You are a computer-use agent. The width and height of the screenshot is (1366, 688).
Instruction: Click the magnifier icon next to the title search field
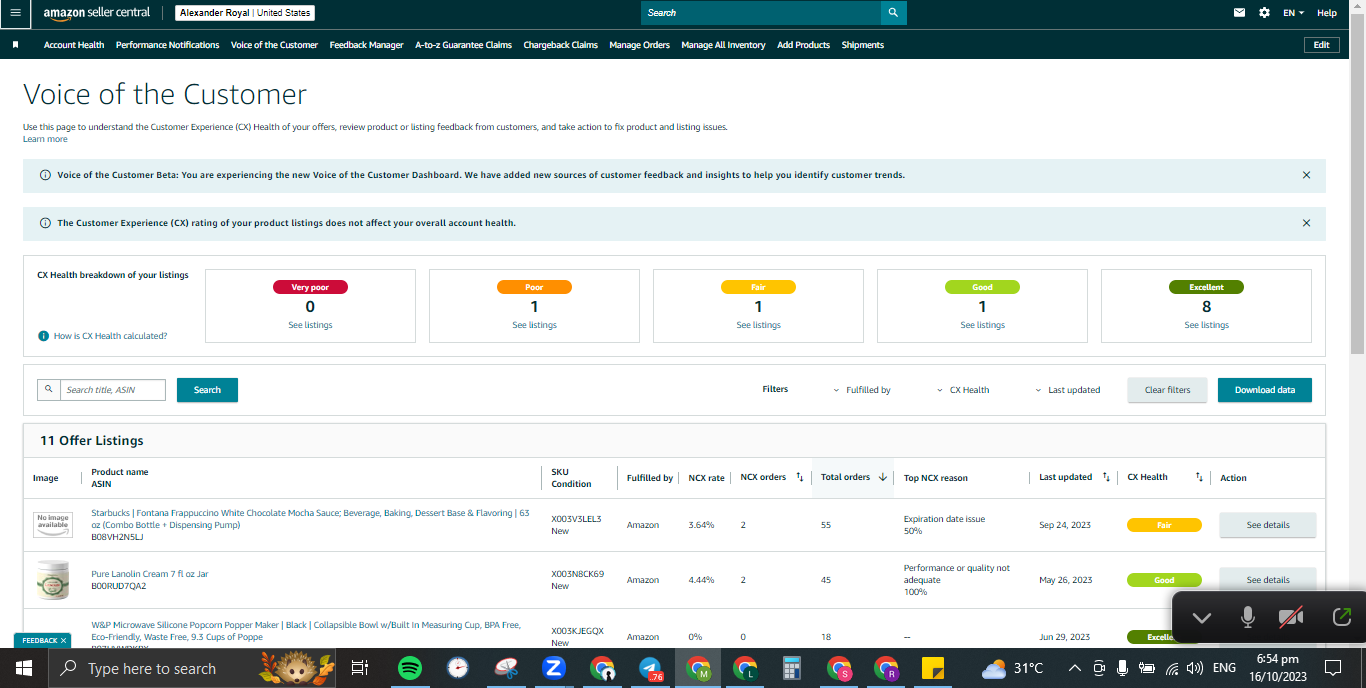tap(47, 389)
